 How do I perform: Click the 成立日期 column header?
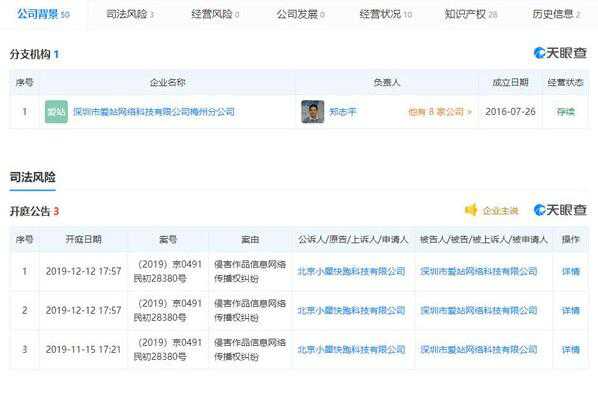[x=510, y=82]
